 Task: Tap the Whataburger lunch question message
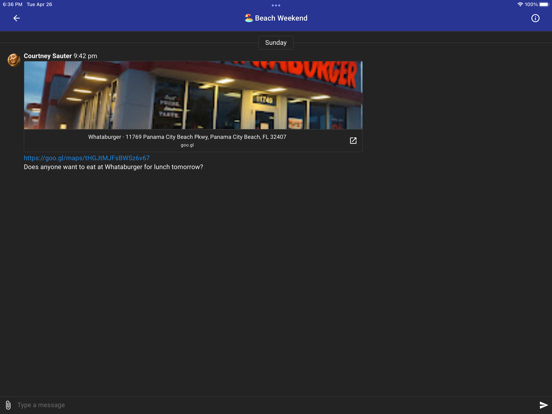click(x=113, y=167)
